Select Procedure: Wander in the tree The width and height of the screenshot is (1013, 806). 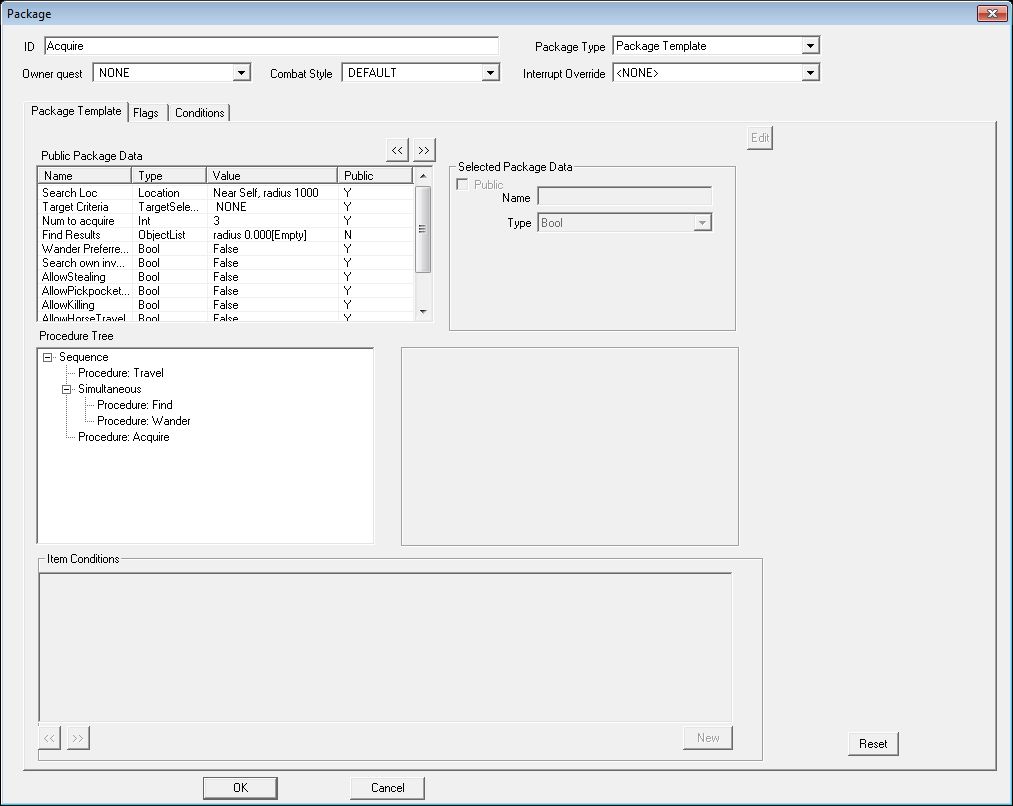[143, 421]
